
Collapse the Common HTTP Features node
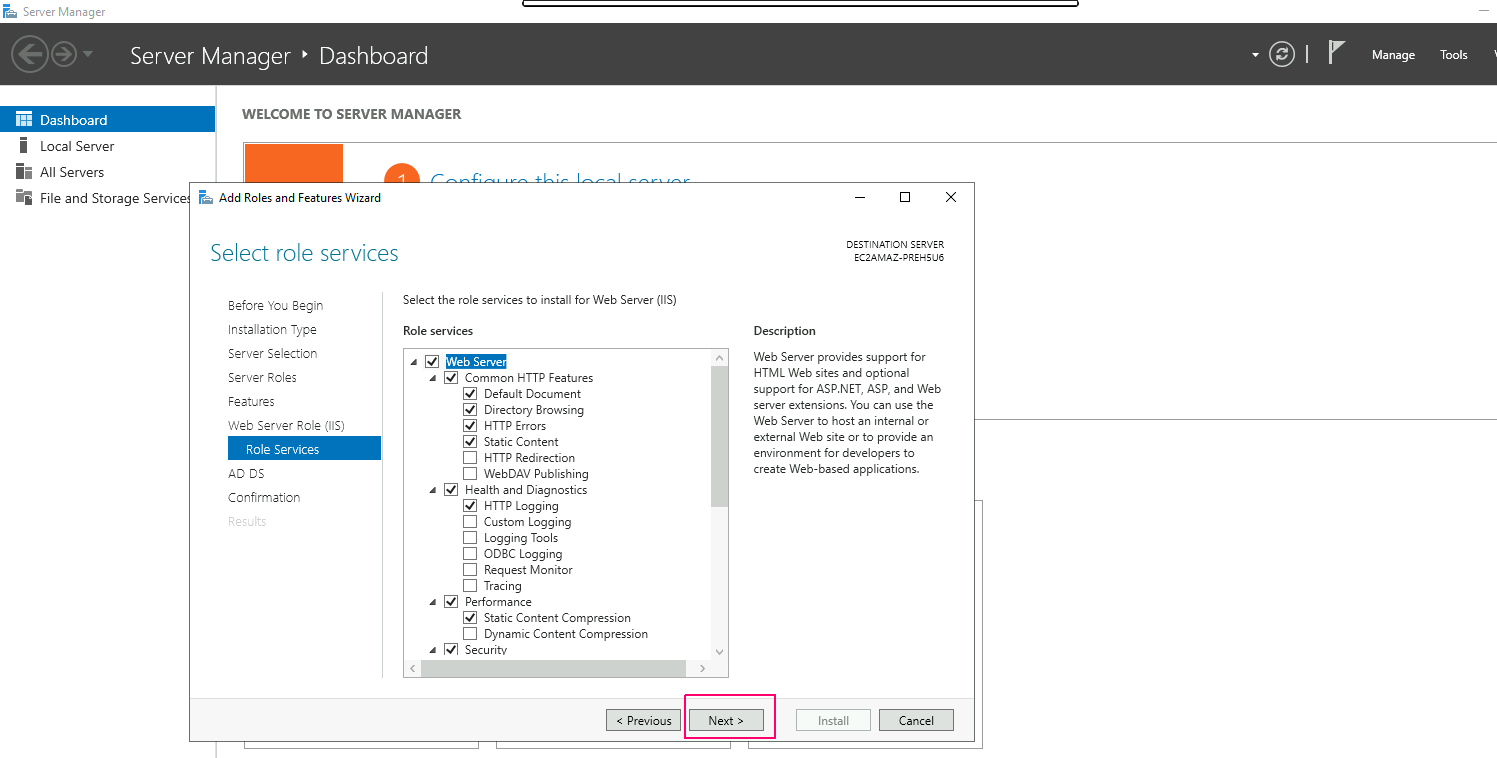433,378
